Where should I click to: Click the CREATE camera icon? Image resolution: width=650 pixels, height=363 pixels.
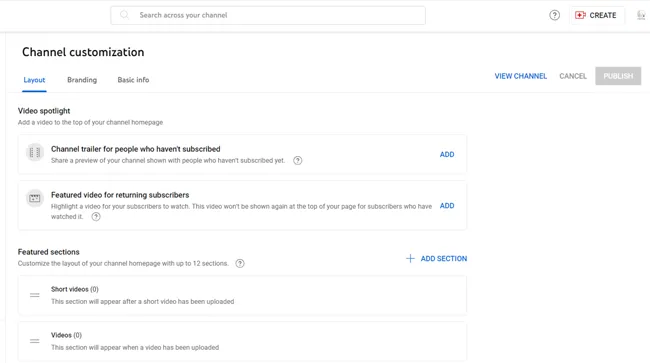[x=580, y=15]
